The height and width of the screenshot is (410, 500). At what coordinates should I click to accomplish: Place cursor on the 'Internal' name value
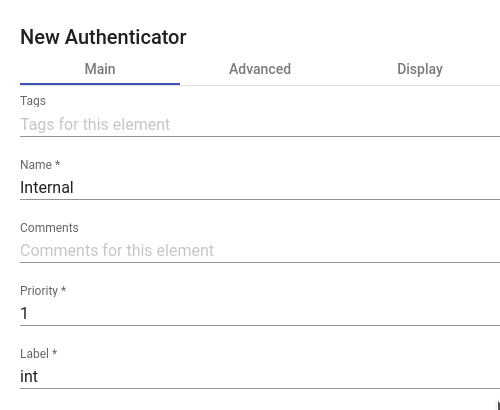[47, 187]
